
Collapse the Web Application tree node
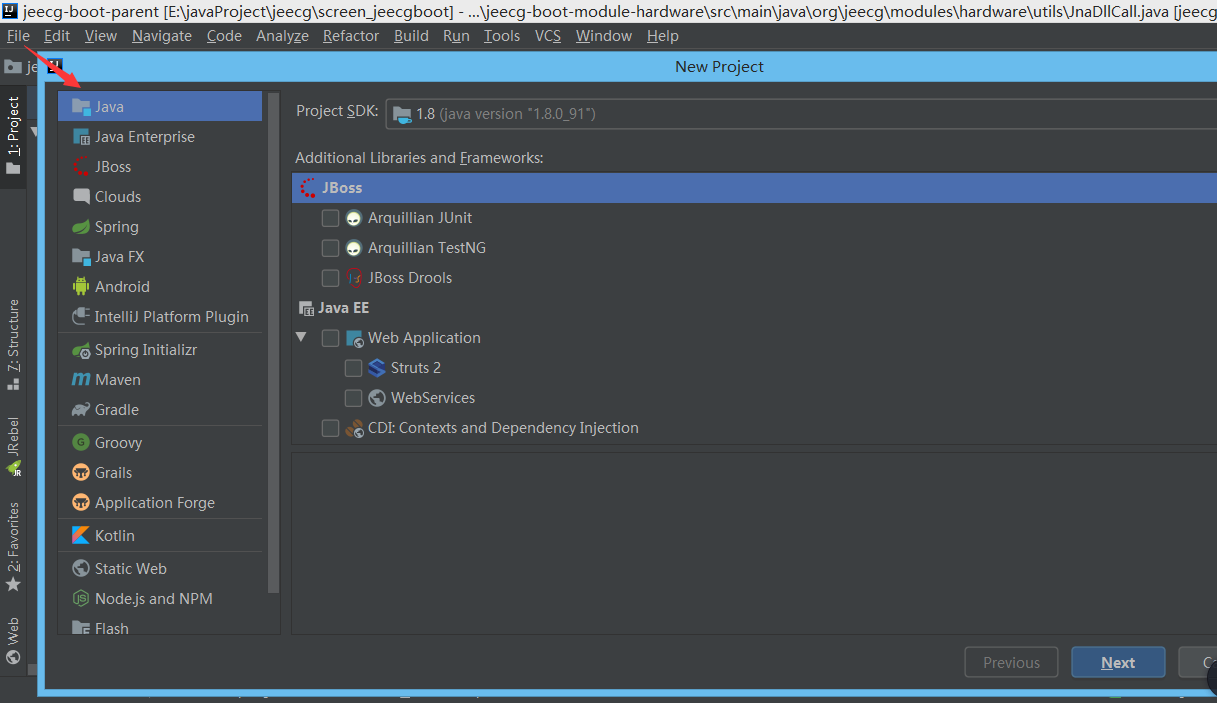tap(301, 337)
